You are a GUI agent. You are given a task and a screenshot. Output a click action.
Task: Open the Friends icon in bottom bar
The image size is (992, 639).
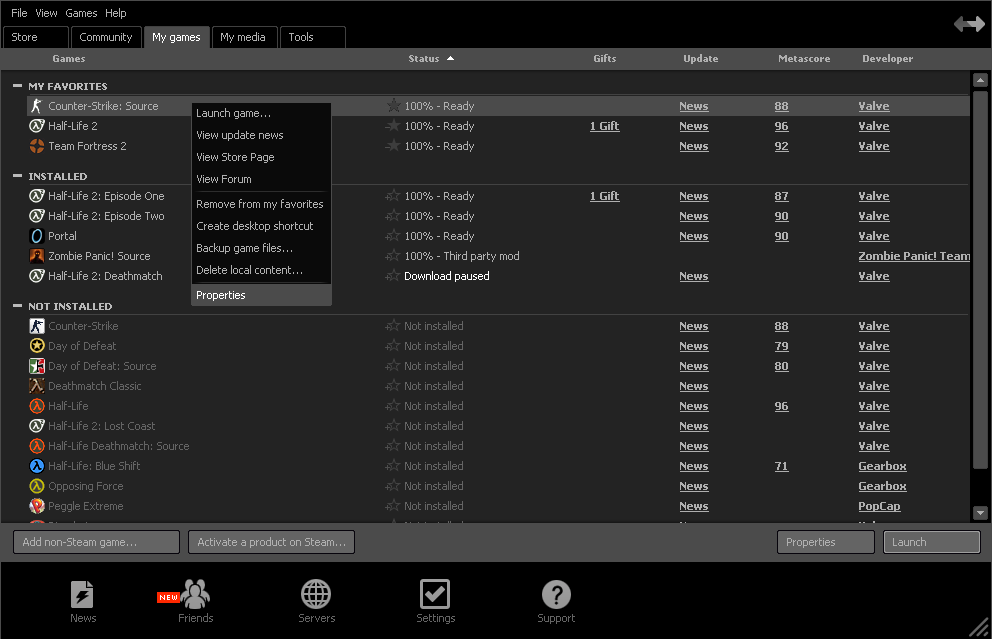(195, 595)
